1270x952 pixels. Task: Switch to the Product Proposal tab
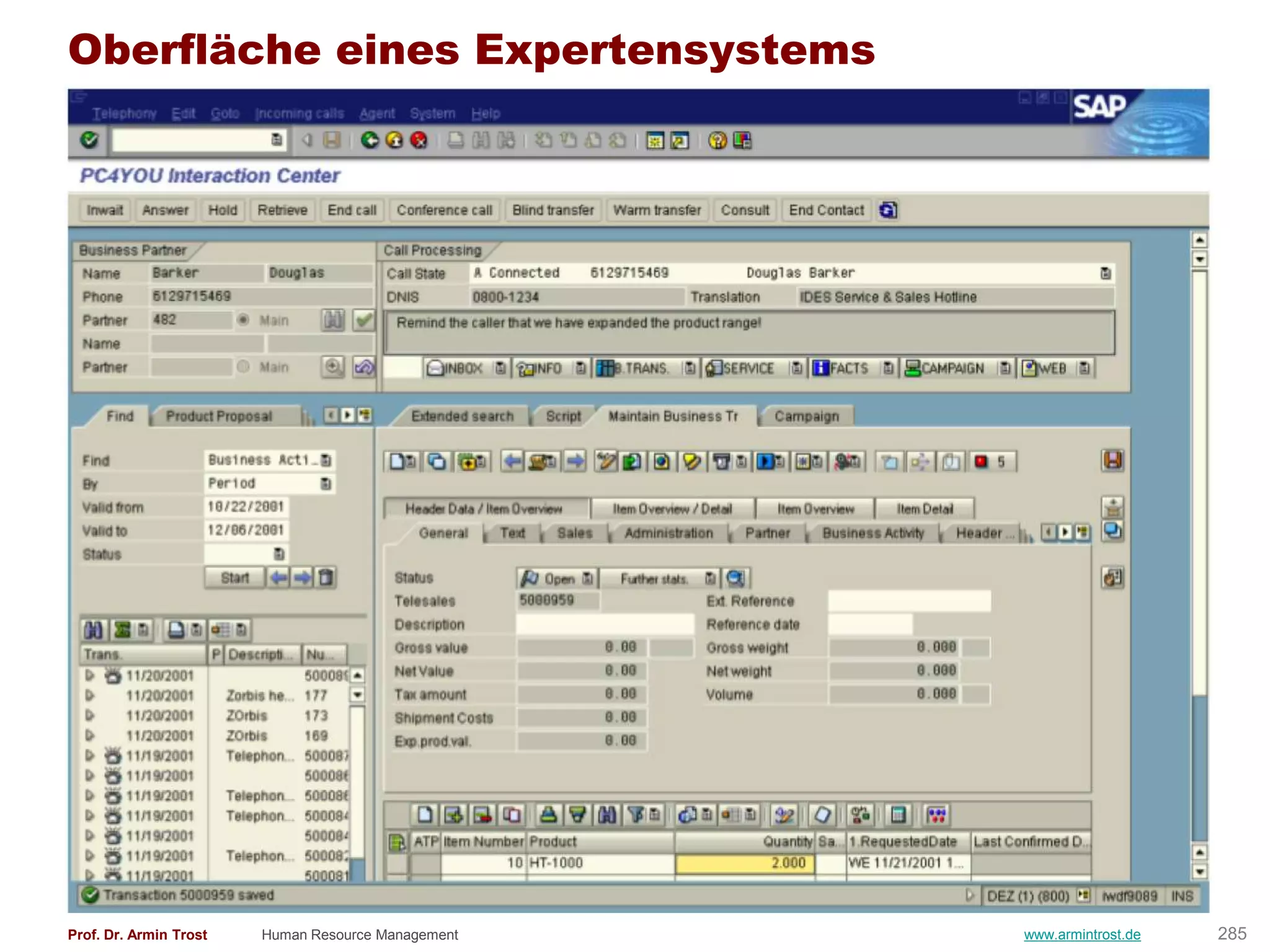(x=219, y=416)
